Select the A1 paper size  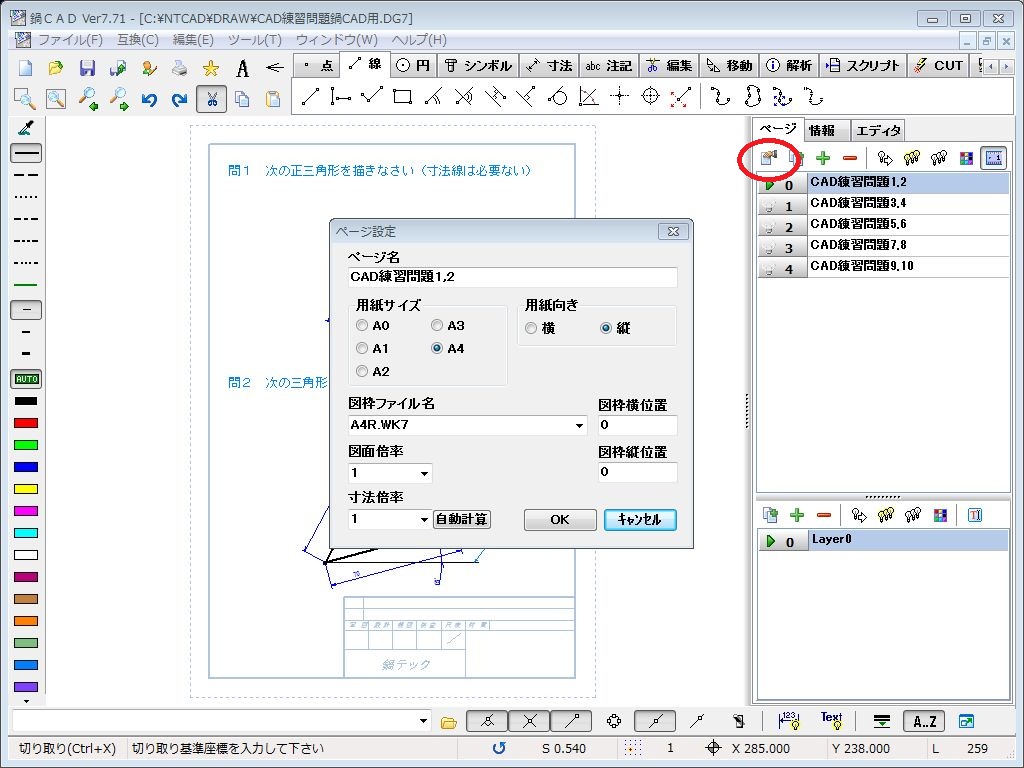[x=372, y=348]
